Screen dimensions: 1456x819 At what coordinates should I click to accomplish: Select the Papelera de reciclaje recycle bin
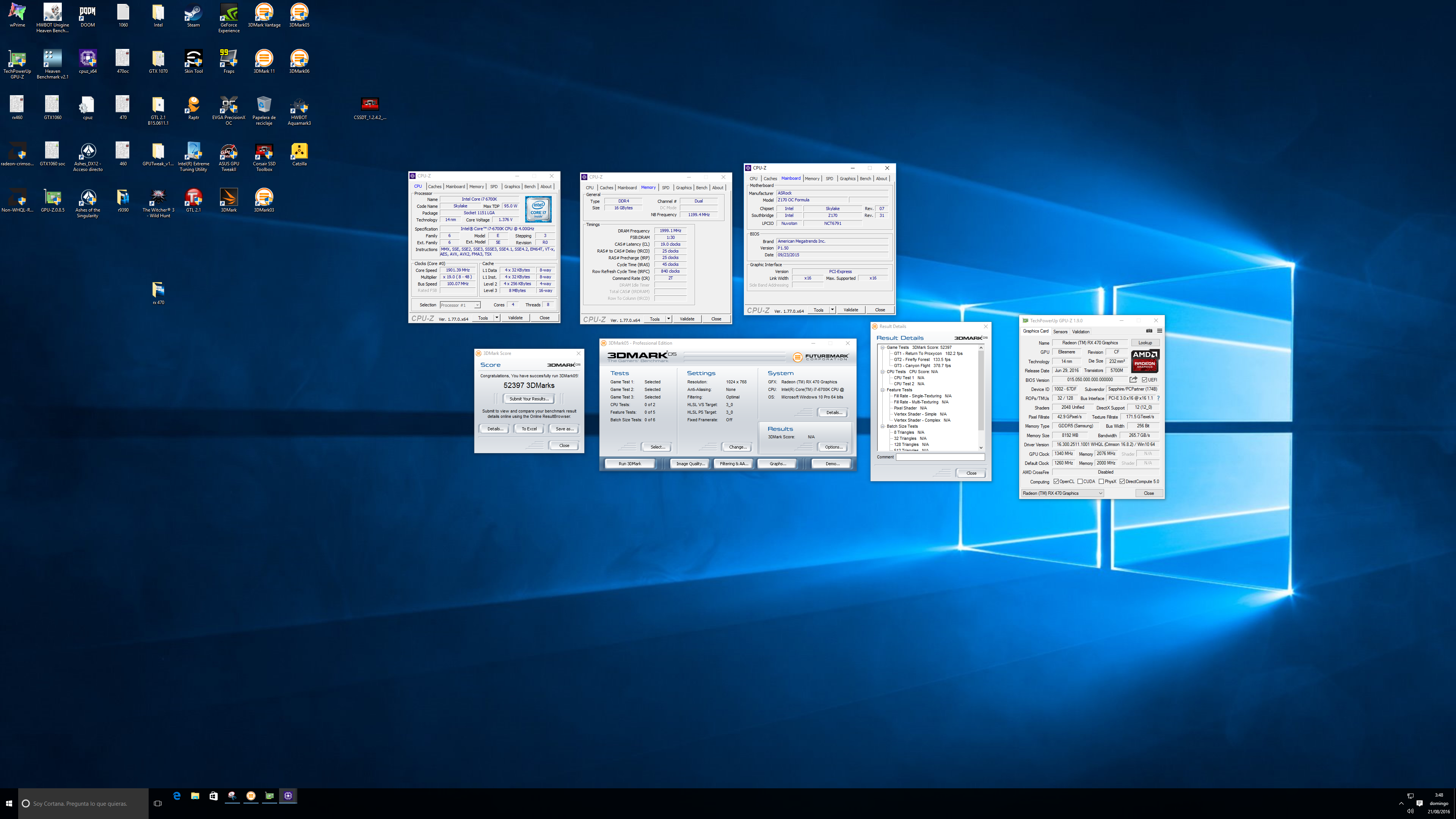(x=264, y=111)
